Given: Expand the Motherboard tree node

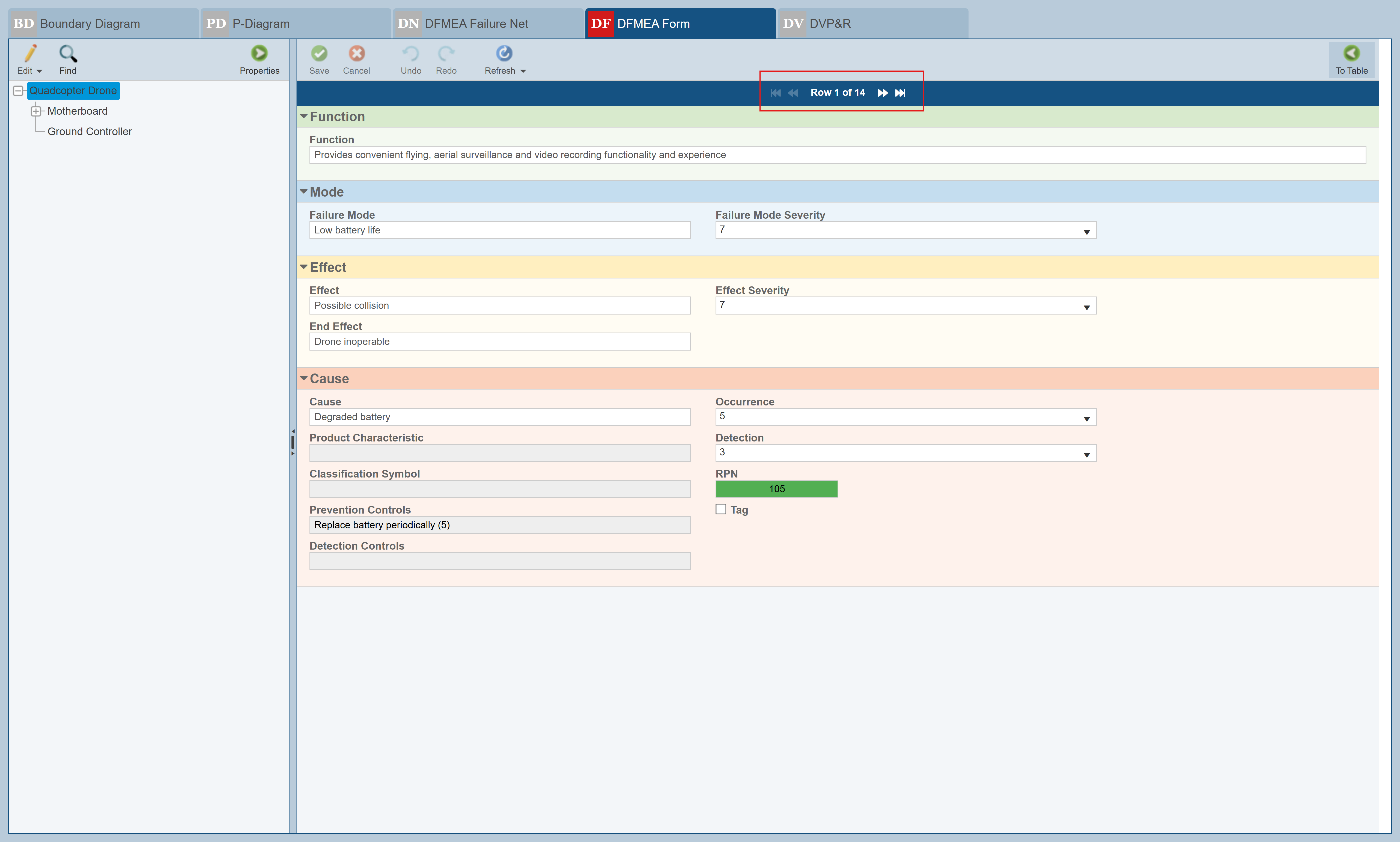Looking at the screenshot, I should (36, 111).
